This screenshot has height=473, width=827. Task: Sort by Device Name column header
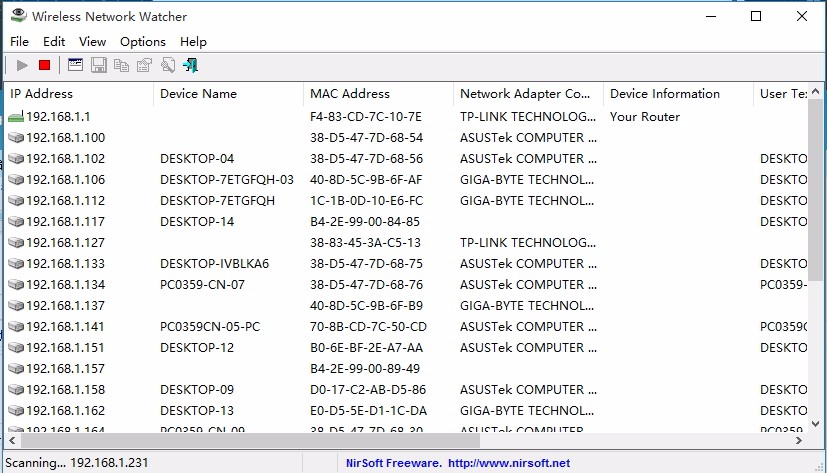coord(229,94)
